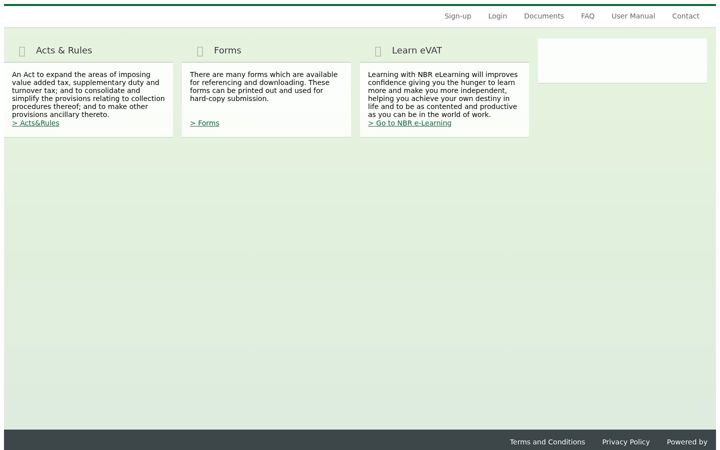Click the 'Forms' heading text
This screenshot has height=450, width=720.
227,51
